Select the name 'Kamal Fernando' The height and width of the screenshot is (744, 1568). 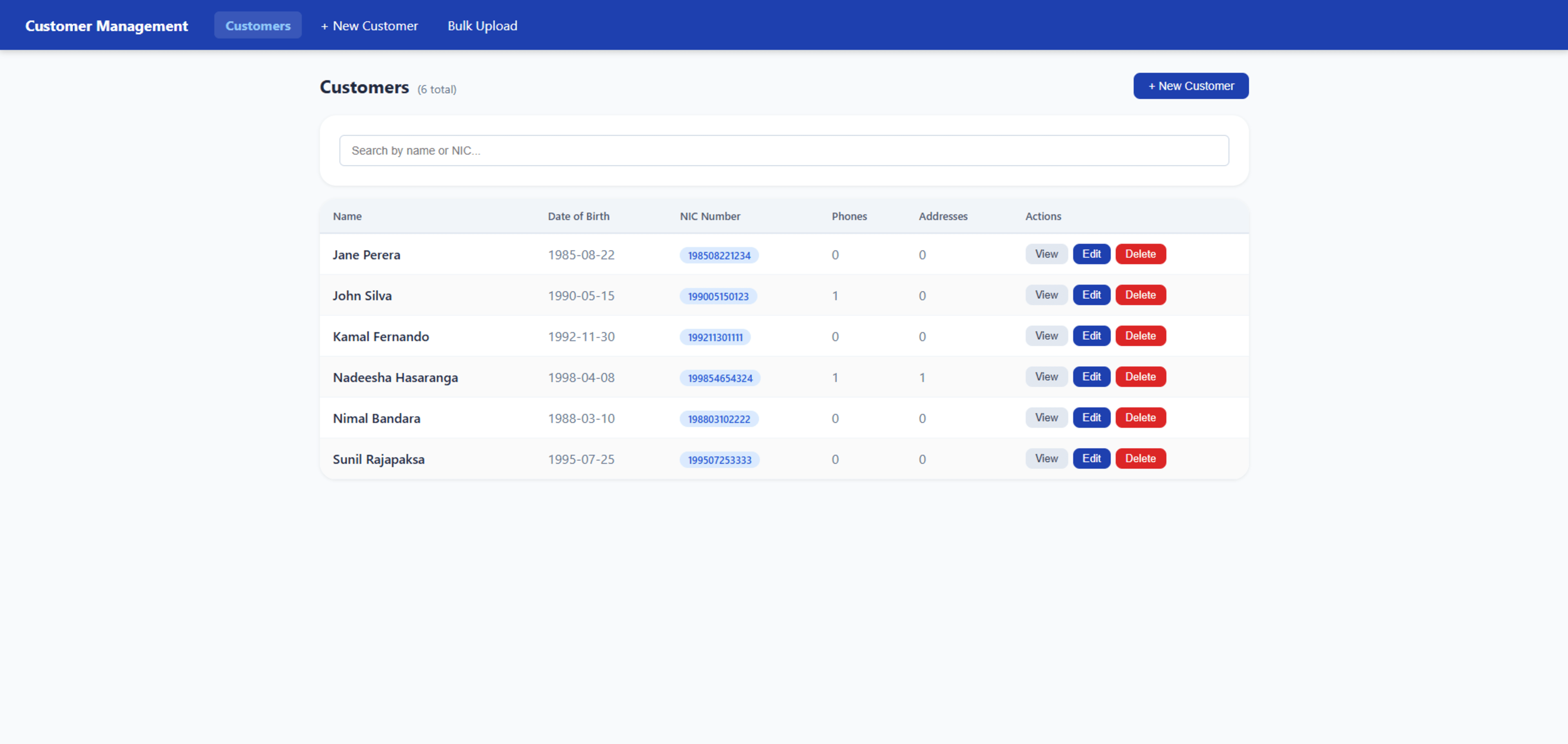point(381,336)
